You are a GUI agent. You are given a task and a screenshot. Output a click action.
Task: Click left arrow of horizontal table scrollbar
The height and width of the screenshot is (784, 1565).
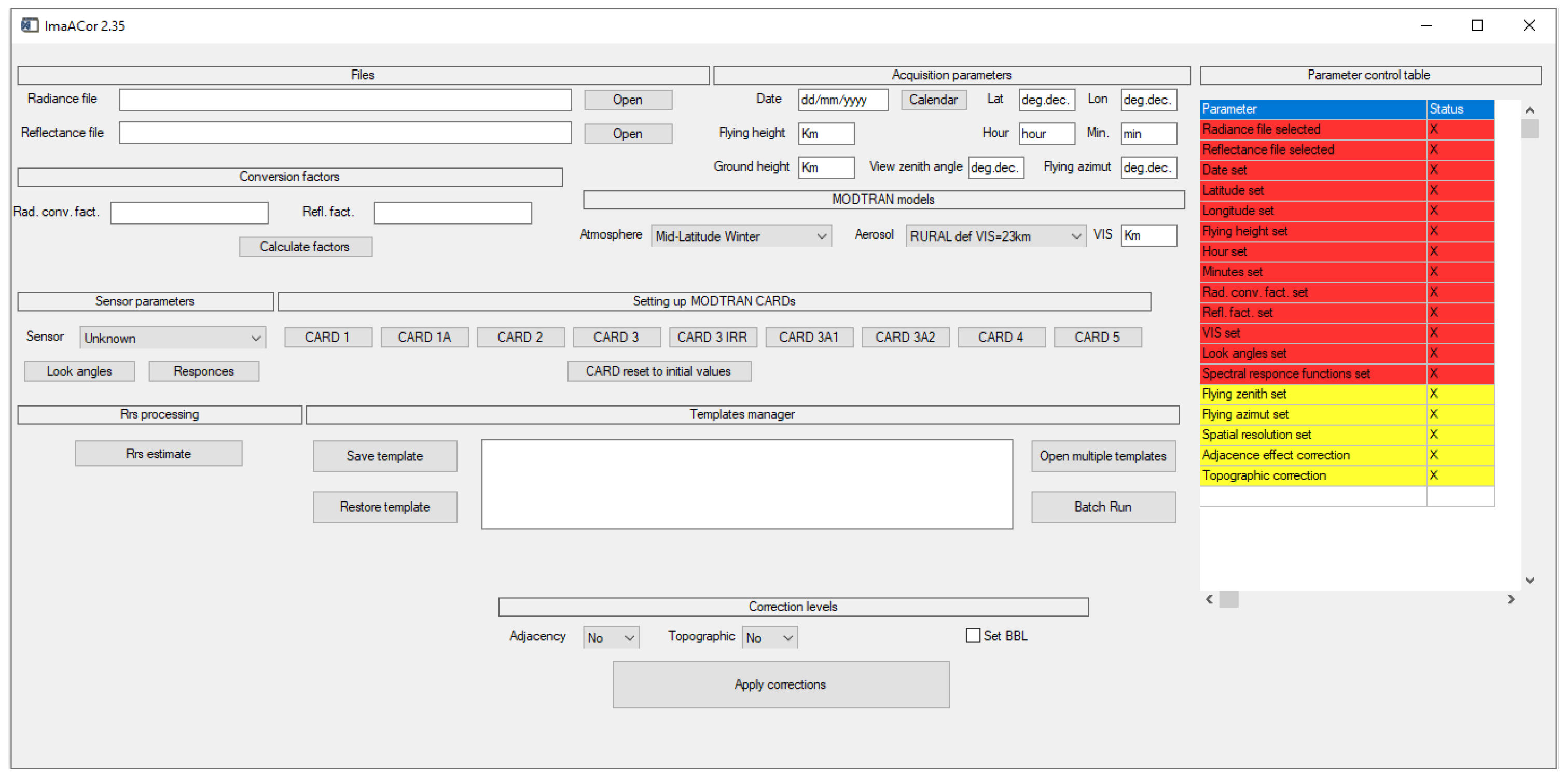point(1209,599)
